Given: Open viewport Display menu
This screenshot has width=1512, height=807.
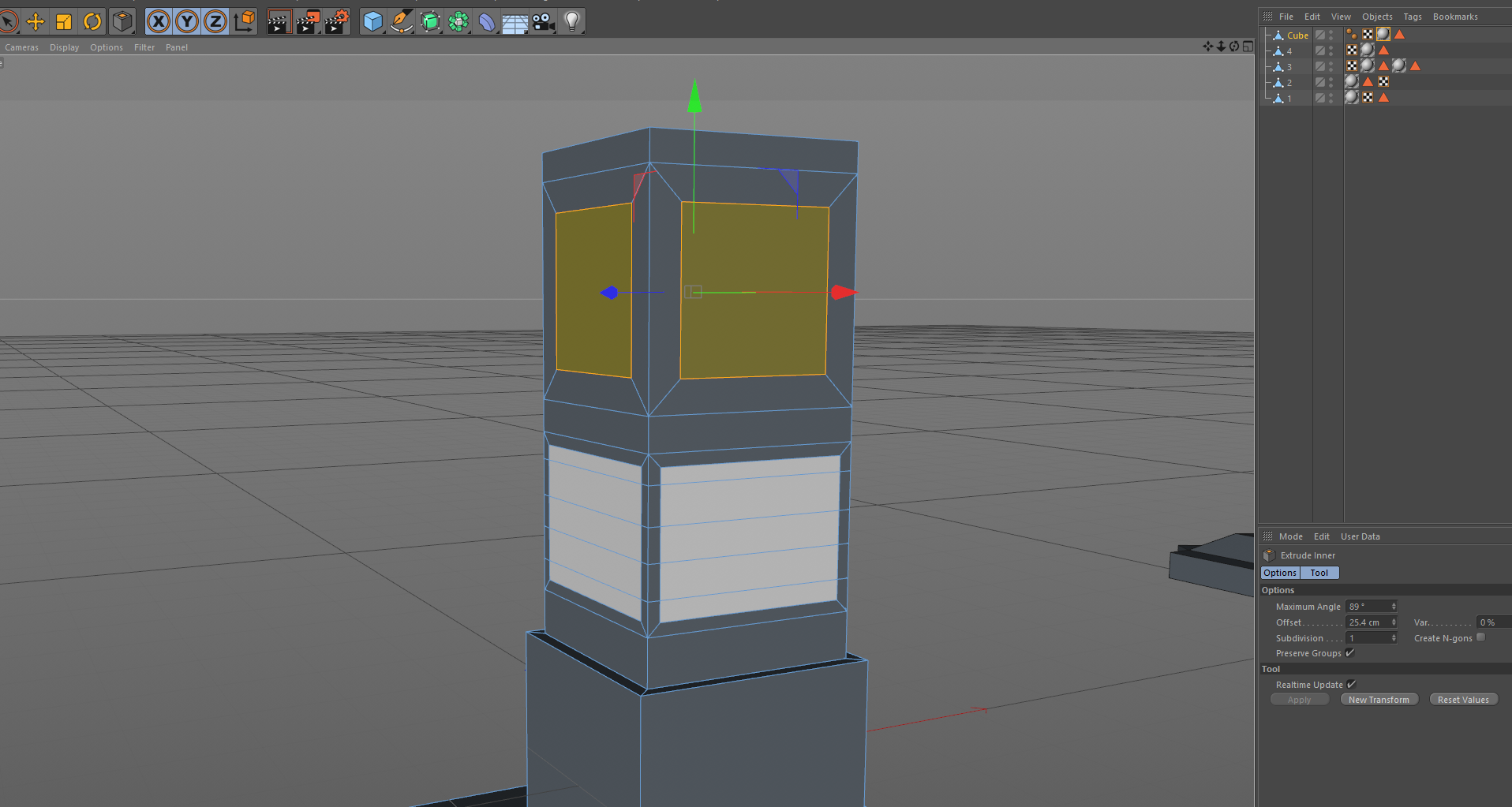Looking at the screenshot, I should tap(64, 47).
